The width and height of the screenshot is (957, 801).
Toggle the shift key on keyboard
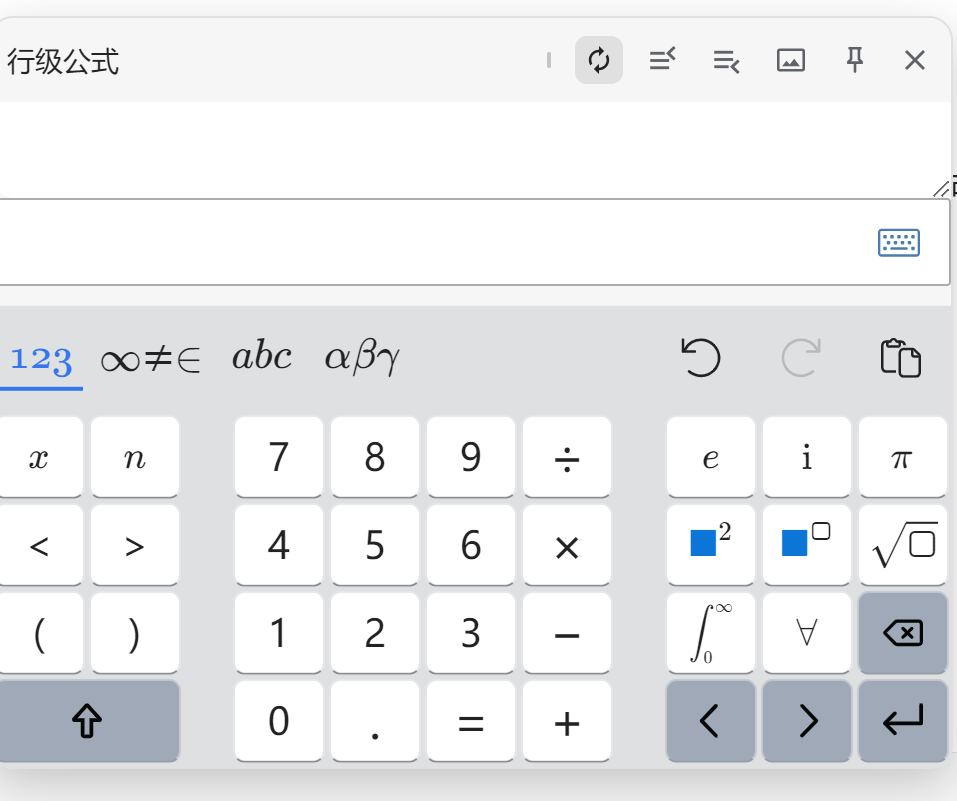(x=88, y=721)
